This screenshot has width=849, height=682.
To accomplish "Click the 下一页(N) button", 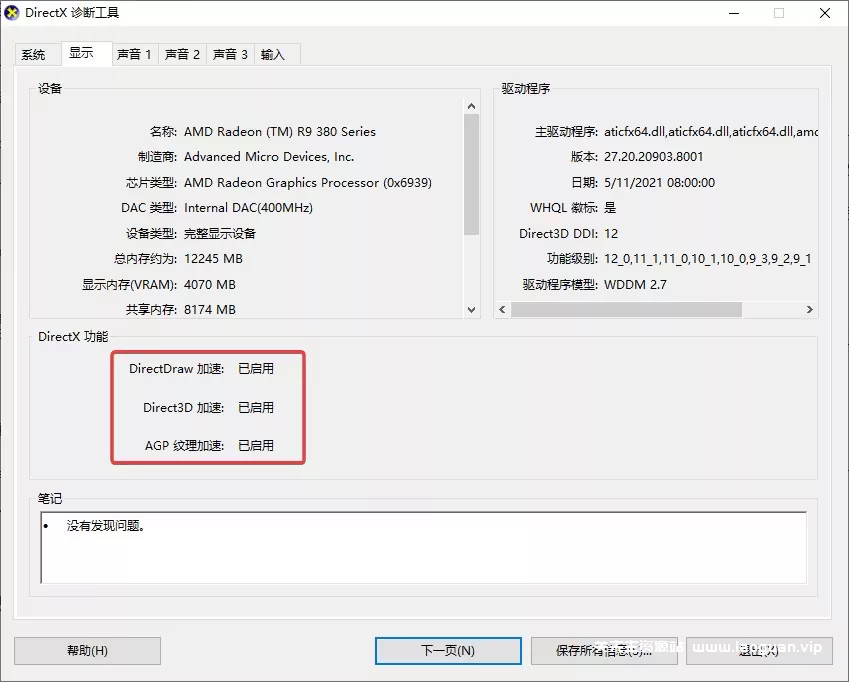I will point(447,651).
